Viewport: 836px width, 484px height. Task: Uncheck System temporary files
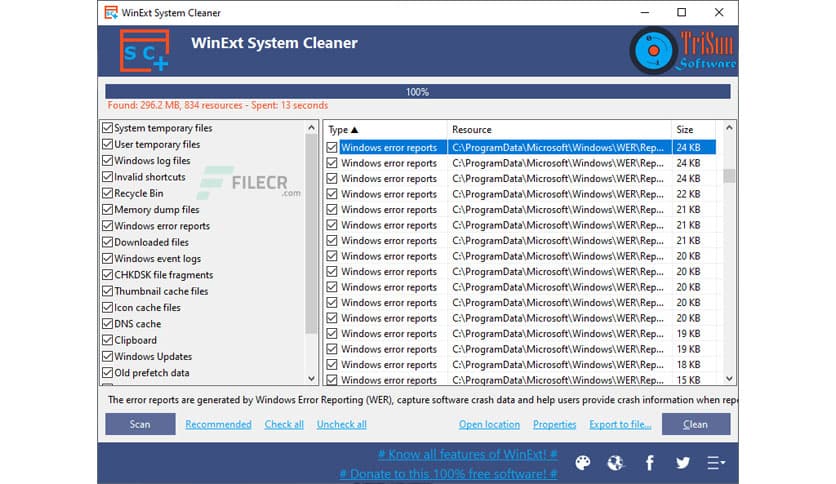tap(108, 128)
